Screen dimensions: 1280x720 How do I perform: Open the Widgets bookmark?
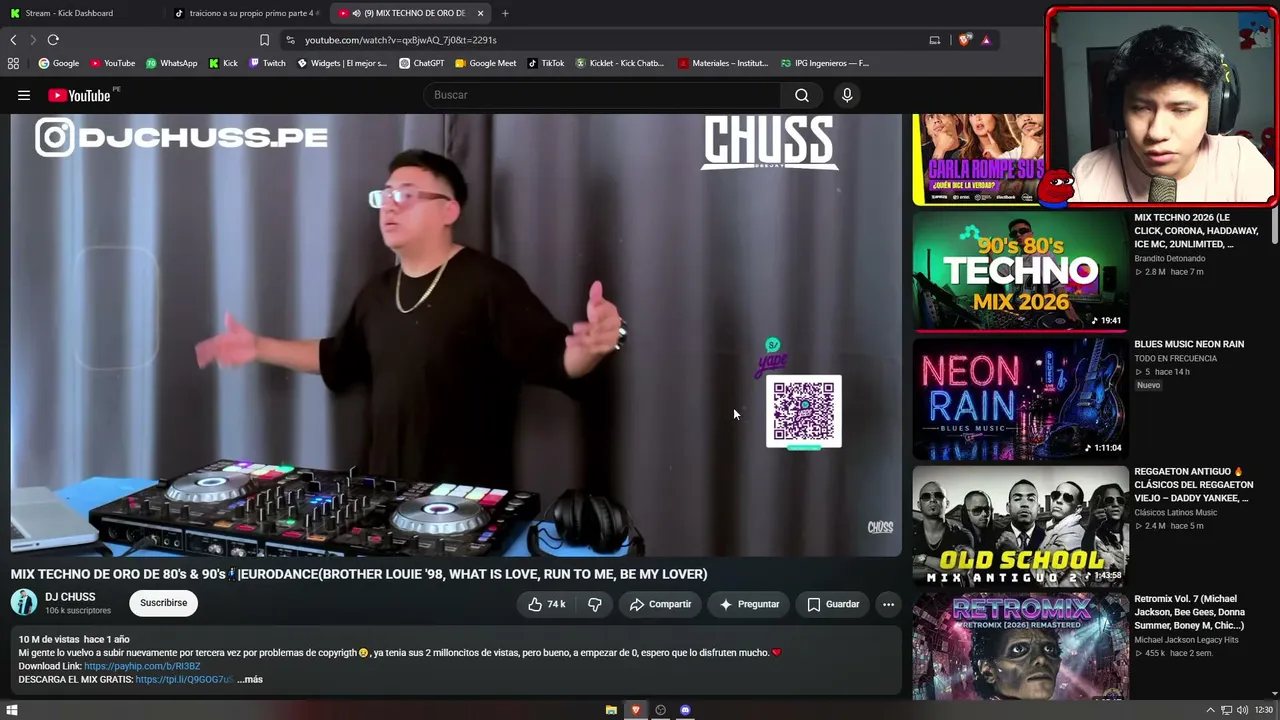(342, 63)
